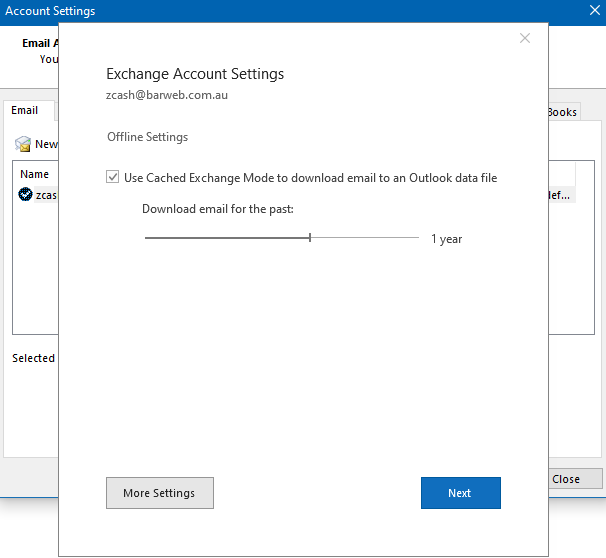Toggle the Use Cached Exchange Mode checkbox
The height and width of the screenshot is (558, 606).
pyautogui.click(x=113, y=177)
